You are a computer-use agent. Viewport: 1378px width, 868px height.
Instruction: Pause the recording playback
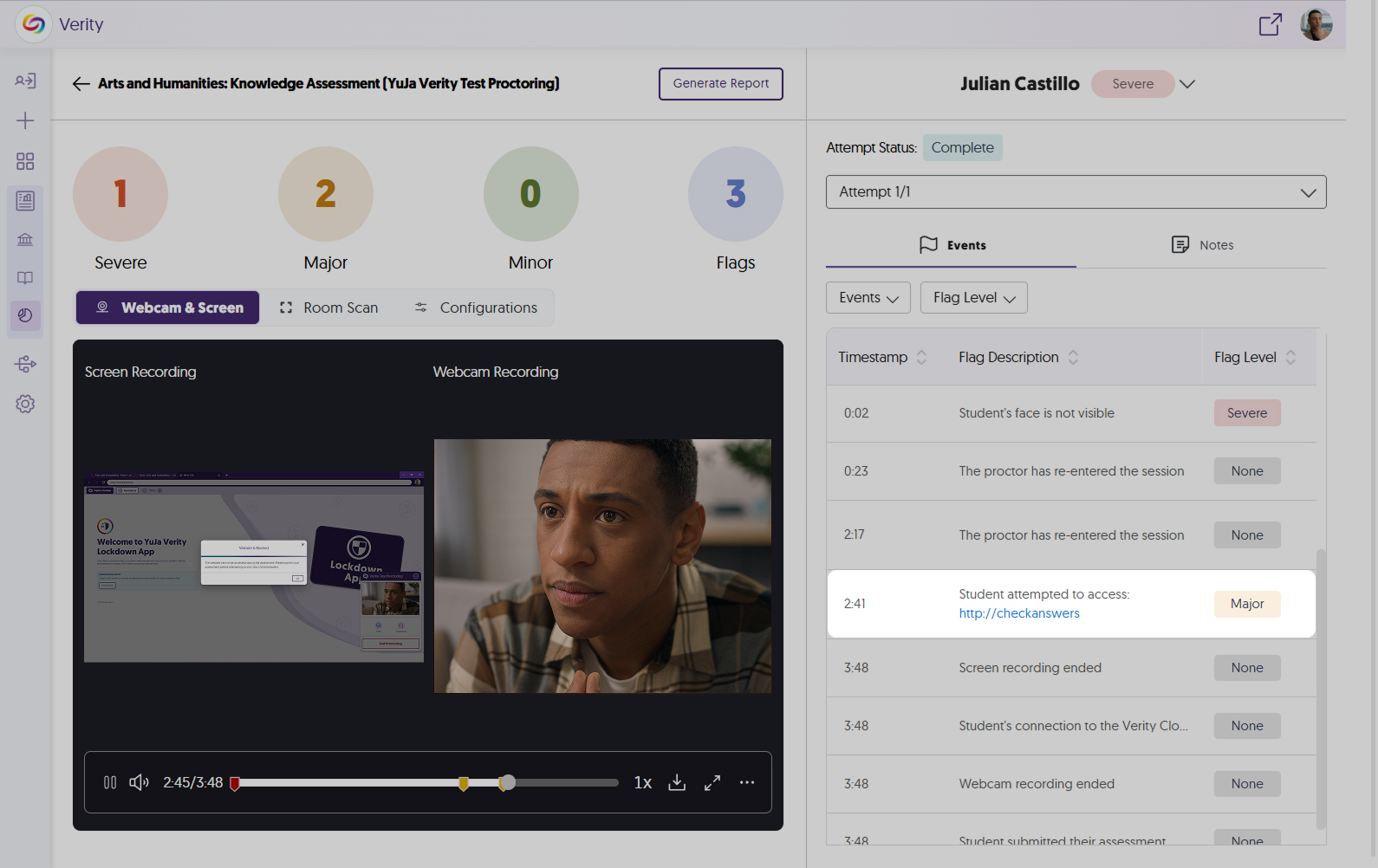tap(110, 783)
